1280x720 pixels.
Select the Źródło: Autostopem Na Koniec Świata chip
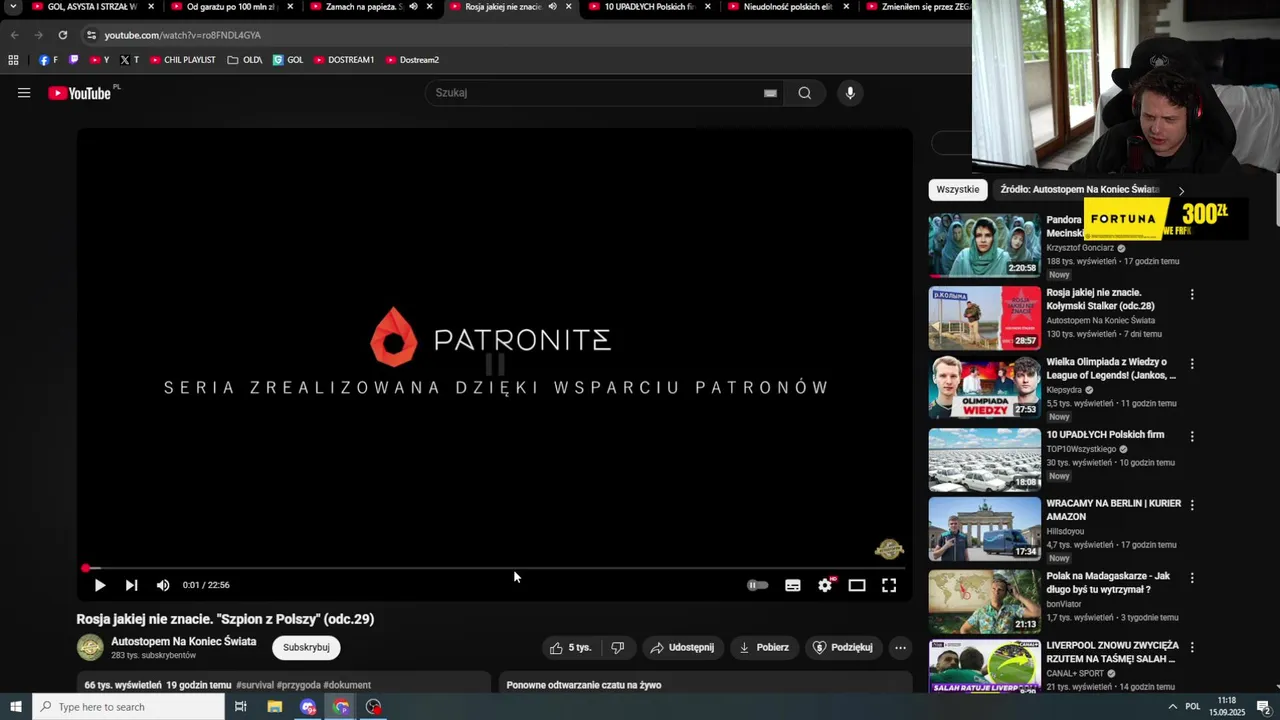click(x=1079, y=190)
